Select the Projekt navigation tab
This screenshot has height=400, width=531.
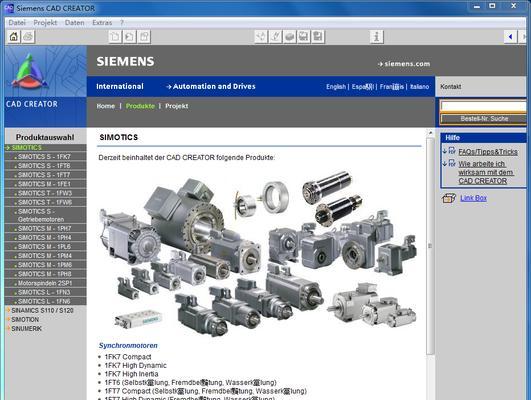pyautogui.click(x=176, y=106)
